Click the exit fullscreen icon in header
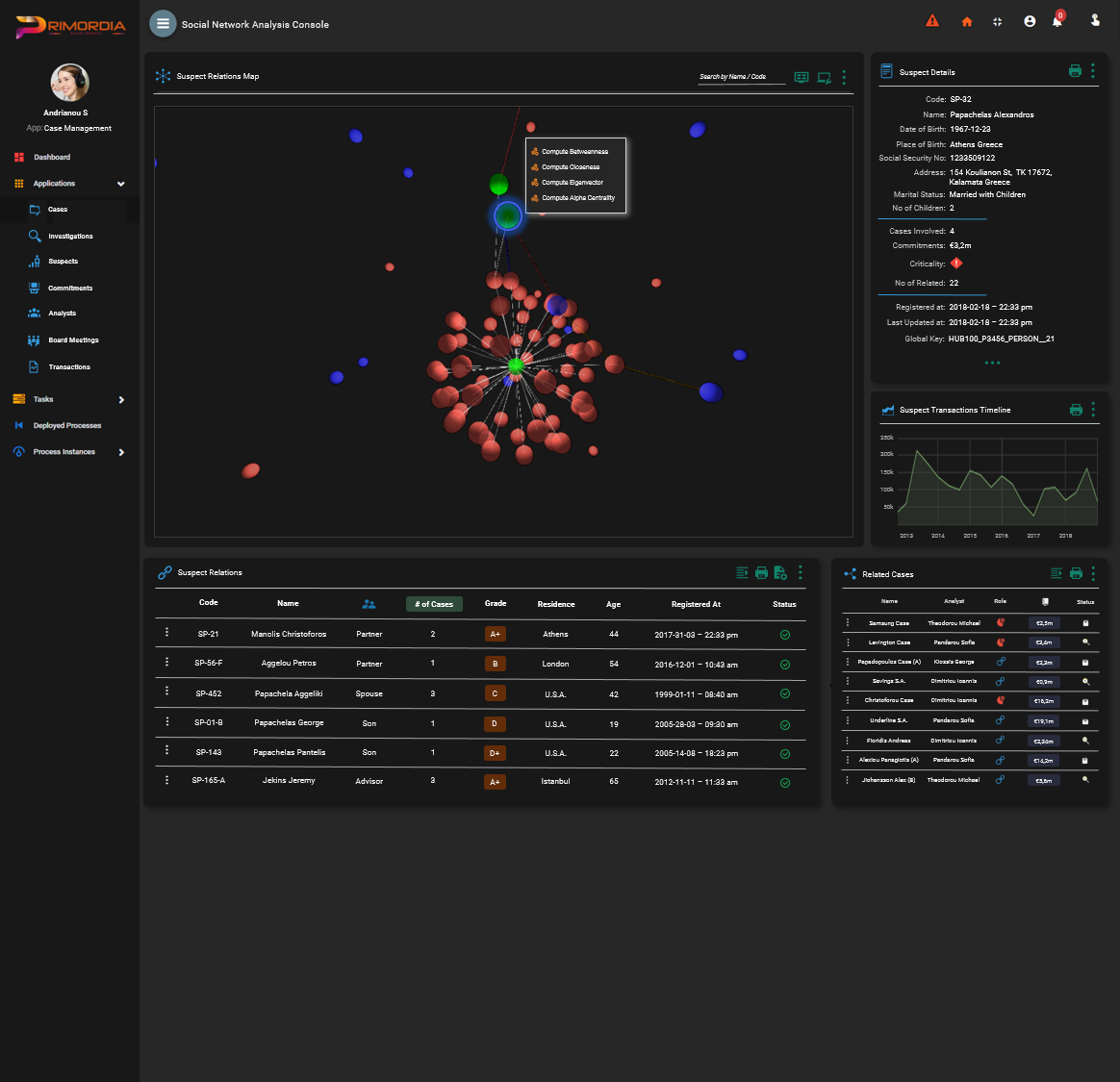1120x1082 pixels. tap(998, 22)
